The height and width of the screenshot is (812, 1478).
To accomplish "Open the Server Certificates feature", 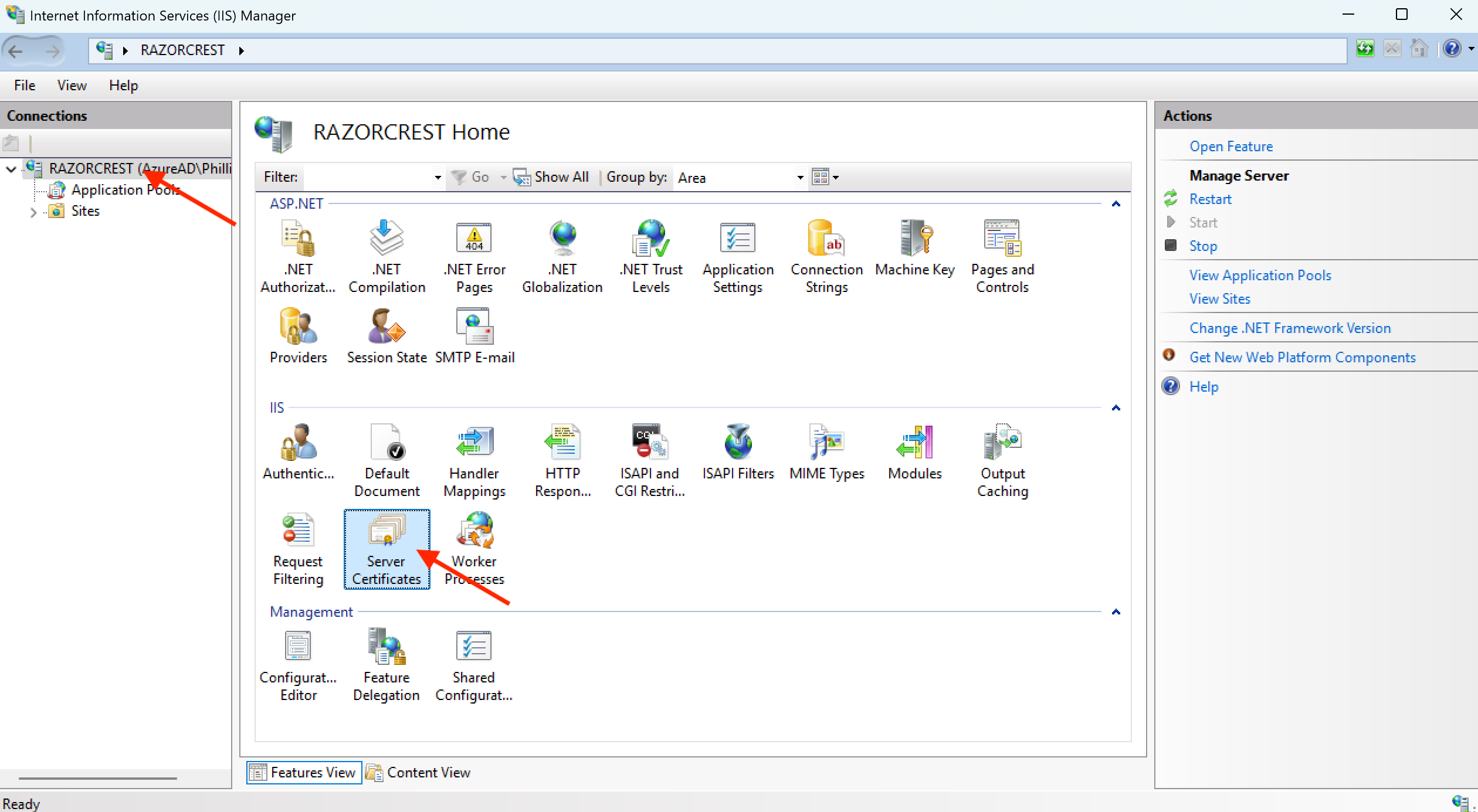I will pyautogui.click(x=386, y=548).
